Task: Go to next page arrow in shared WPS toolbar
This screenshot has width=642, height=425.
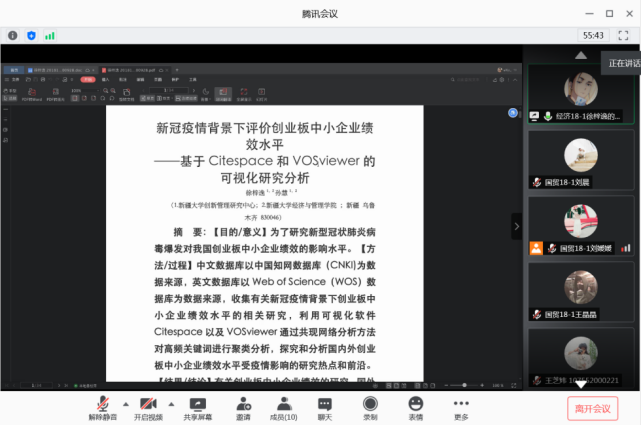Action: click(x=194, y=90)
